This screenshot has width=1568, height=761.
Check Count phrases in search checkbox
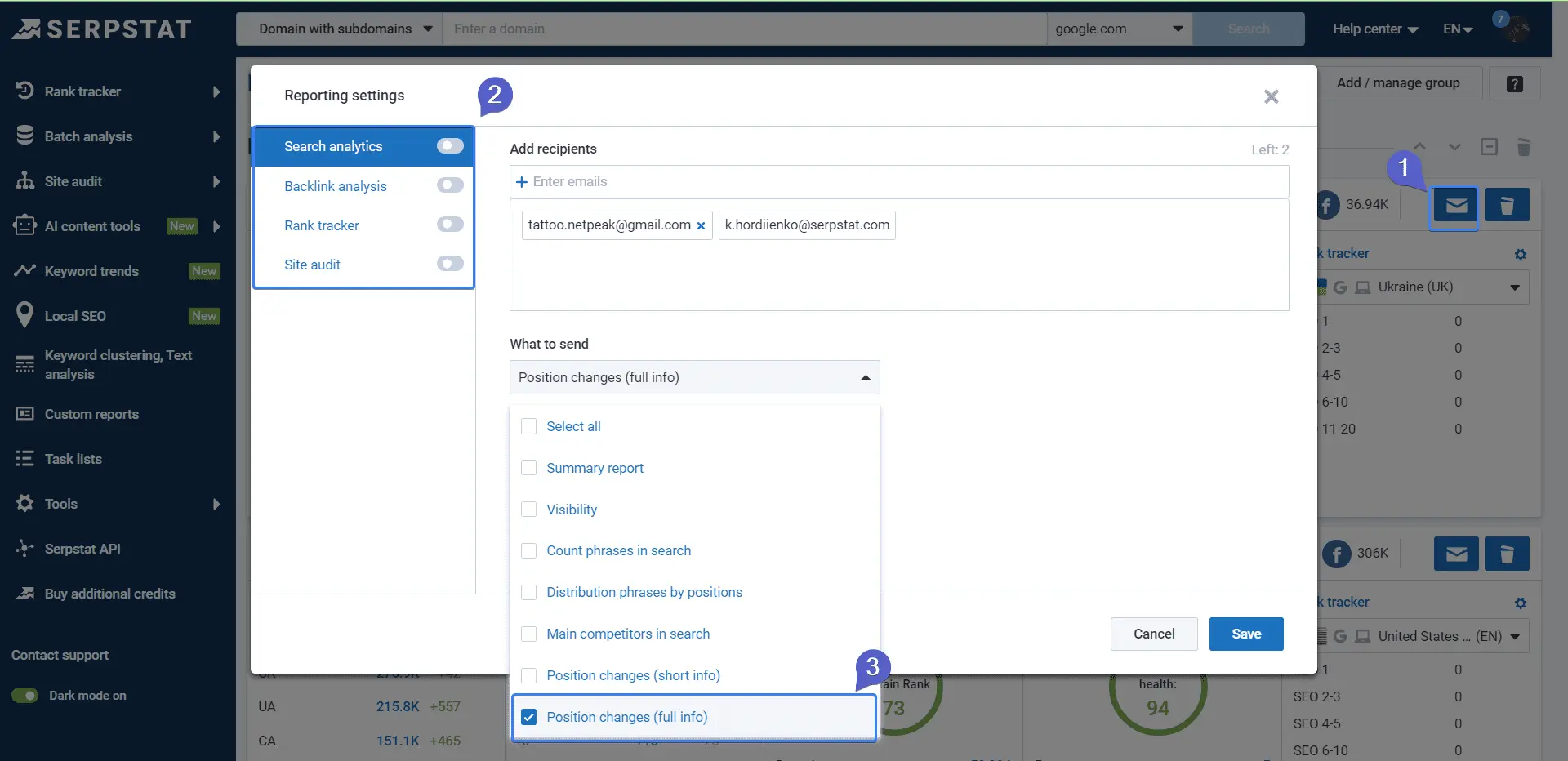[528, 550]
